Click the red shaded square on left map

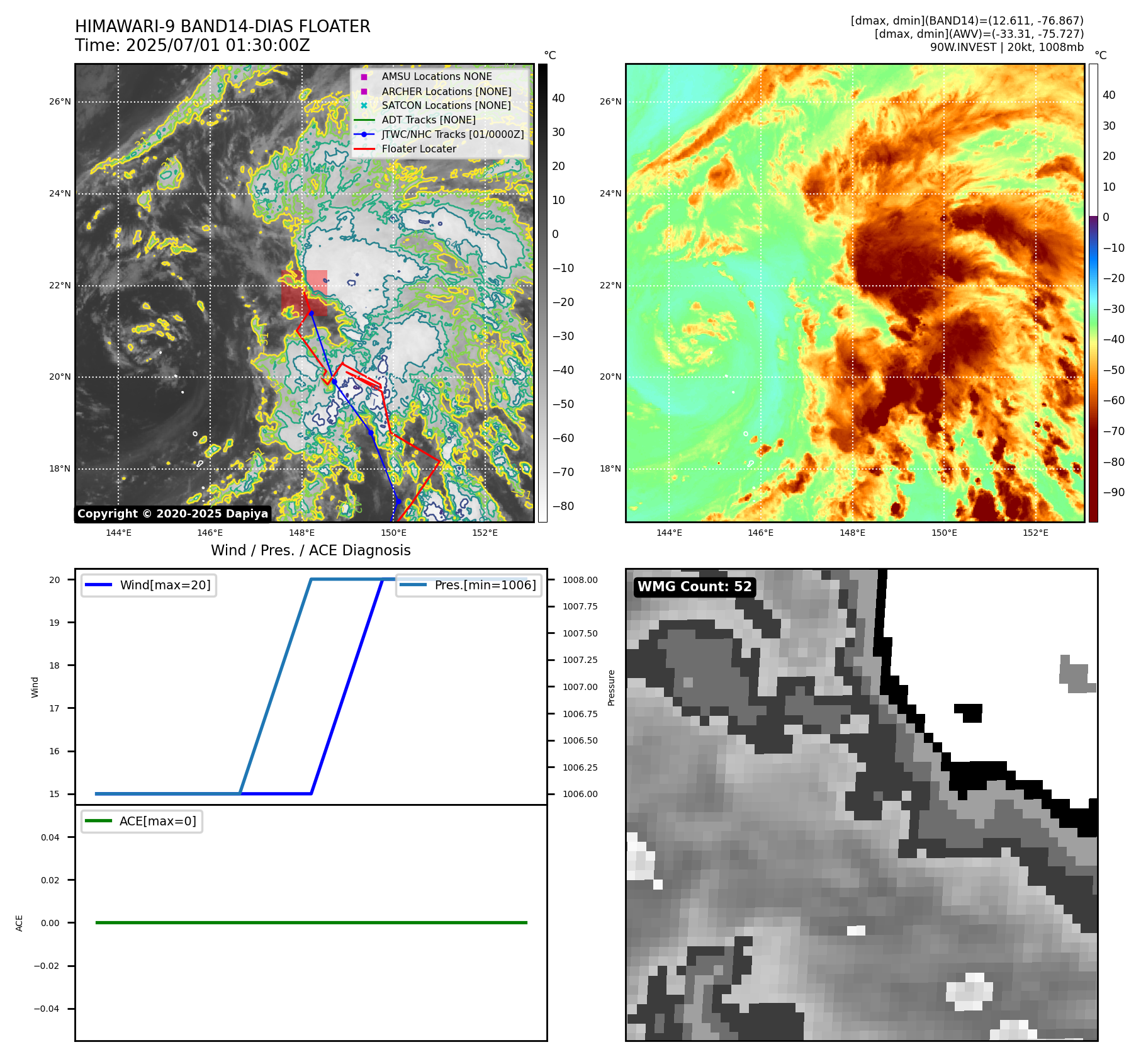click(x=305, y=293)
